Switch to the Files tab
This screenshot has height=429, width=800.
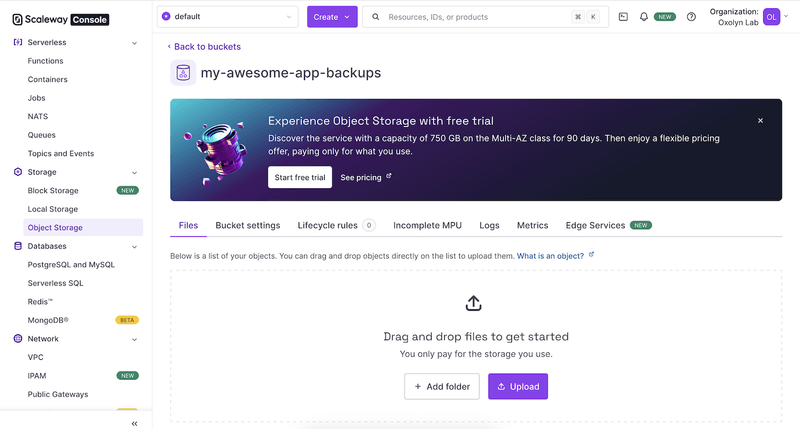(x=188, y=225)
